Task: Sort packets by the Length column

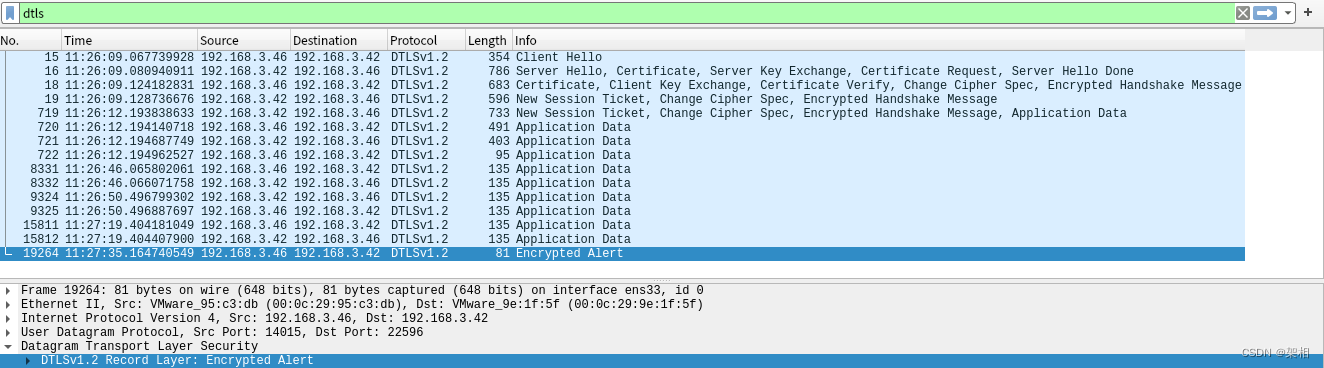Action: [488, 40]
